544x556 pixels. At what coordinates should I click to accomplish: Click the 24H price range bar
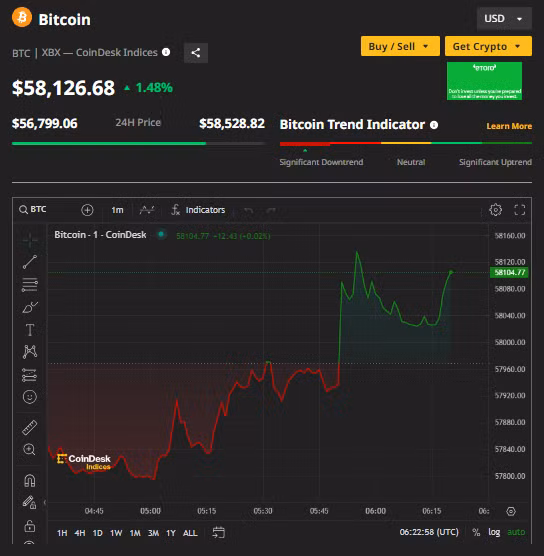point(139,143)
